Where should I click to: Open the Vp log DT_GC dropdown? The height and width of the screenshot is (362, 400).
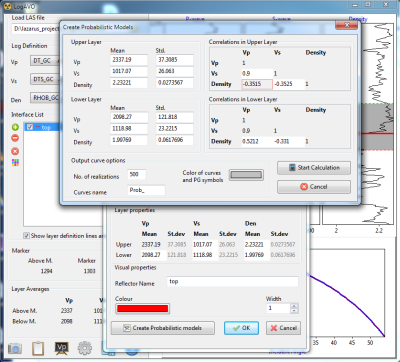coord(45,61)
